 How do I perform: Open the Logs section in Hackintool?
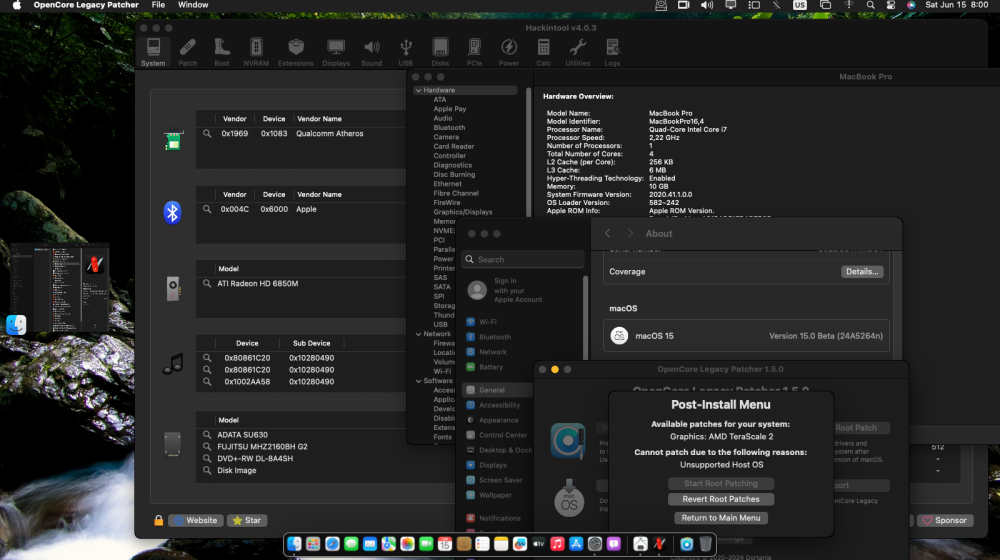612,52
